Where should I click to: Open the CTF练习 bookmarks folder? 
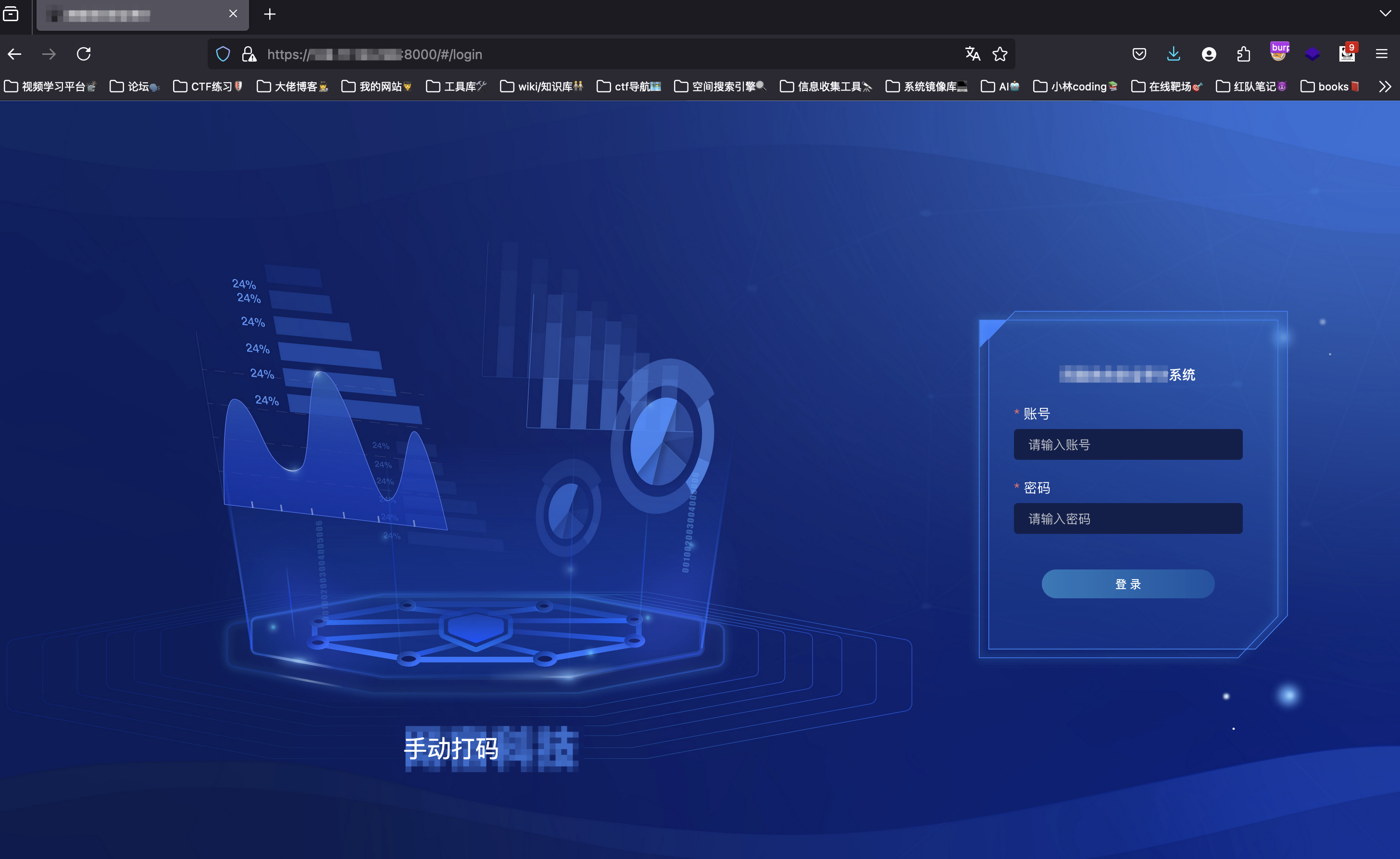208,87
